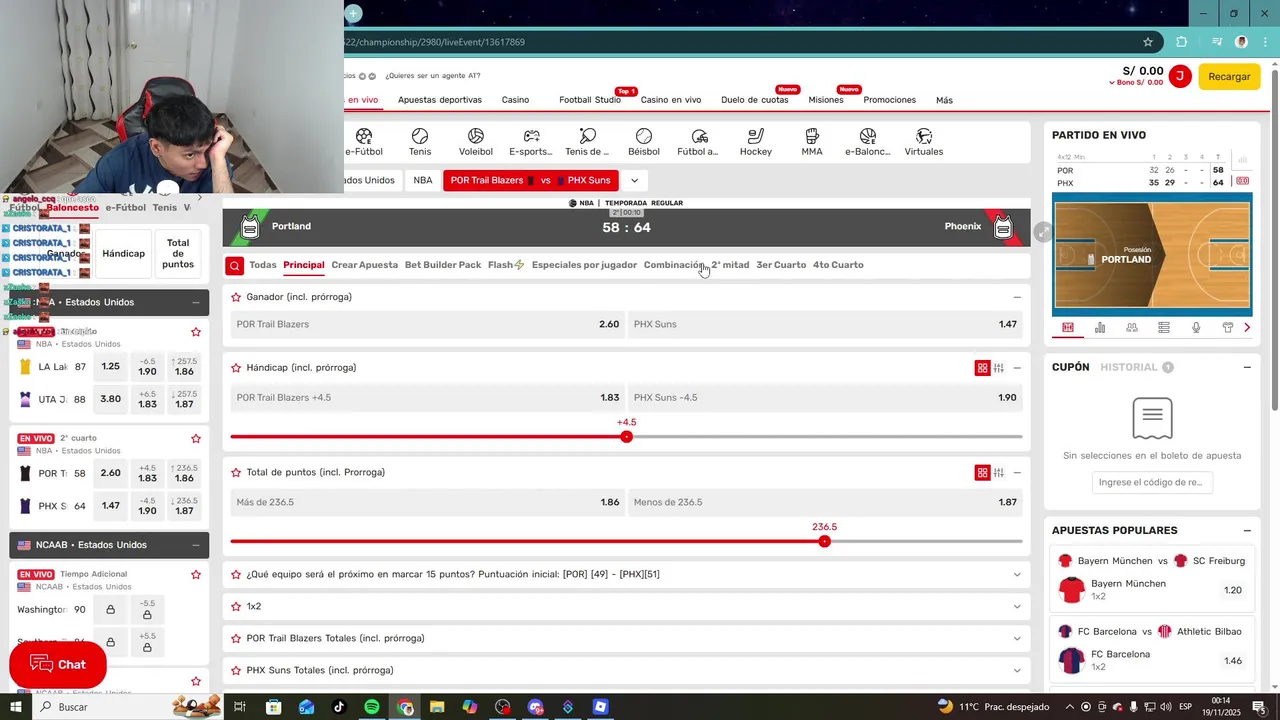Favorite PHX Suns Totales market
Image resolution: width=1280 pixels, height=720 pixels.
[236, 671]
